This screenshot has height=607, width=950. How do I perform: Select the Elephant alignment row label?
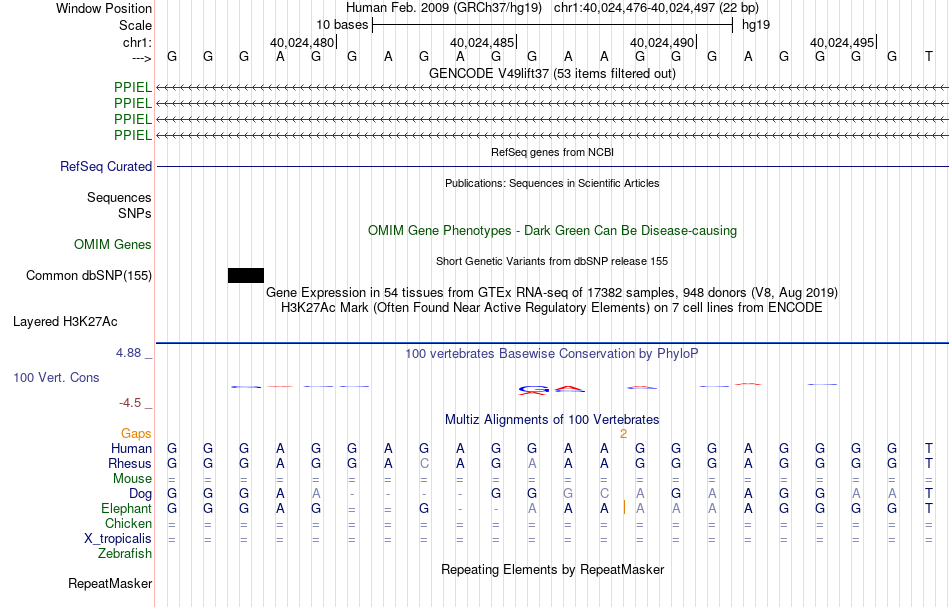[x=127, y=509]
